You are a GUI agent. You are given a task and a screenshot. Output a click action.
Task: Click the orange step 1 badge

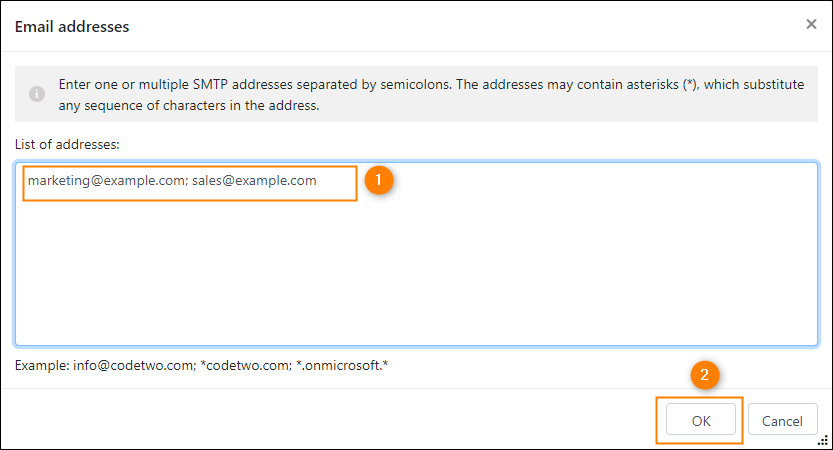(x=379, y=180)
